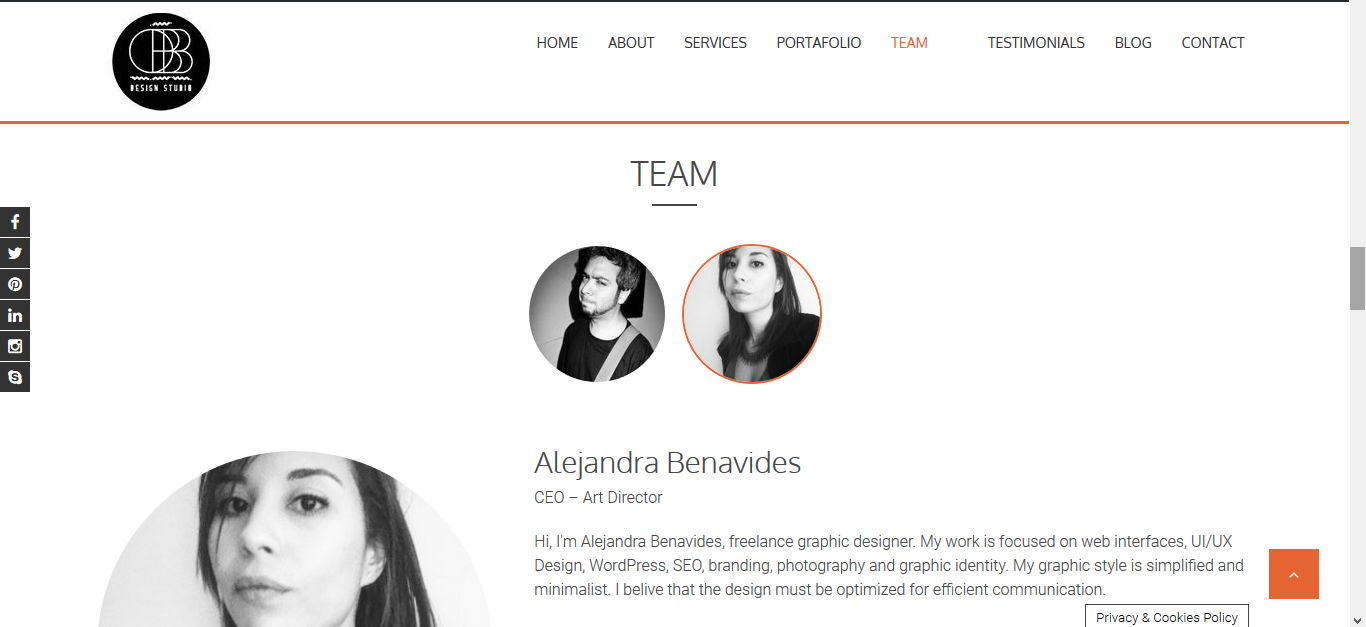Click the page vertical scrollbar thumb
1366x627 pixels.
click(1357, 278)
